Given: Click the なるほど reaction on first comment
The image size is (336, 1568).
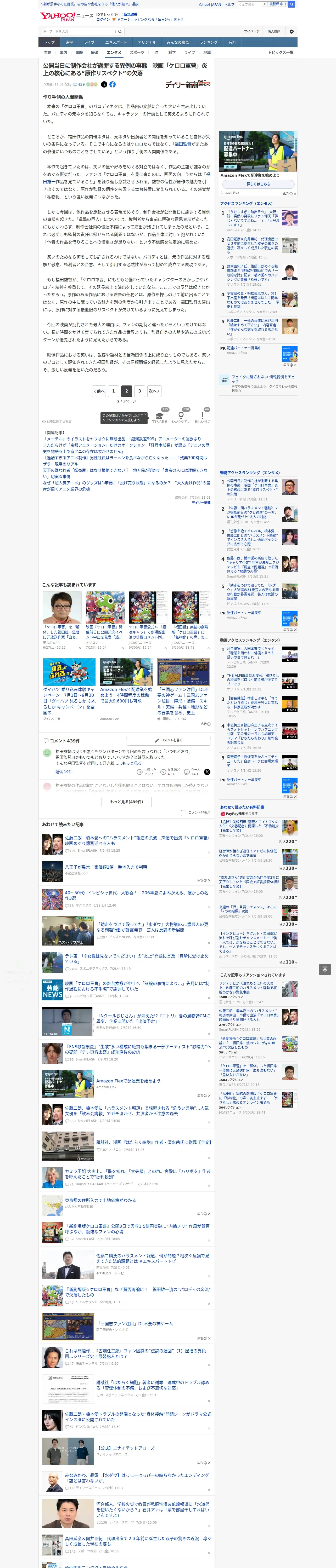Looking at the screenshot, I should pyautogui.click(x=170, y=772).
